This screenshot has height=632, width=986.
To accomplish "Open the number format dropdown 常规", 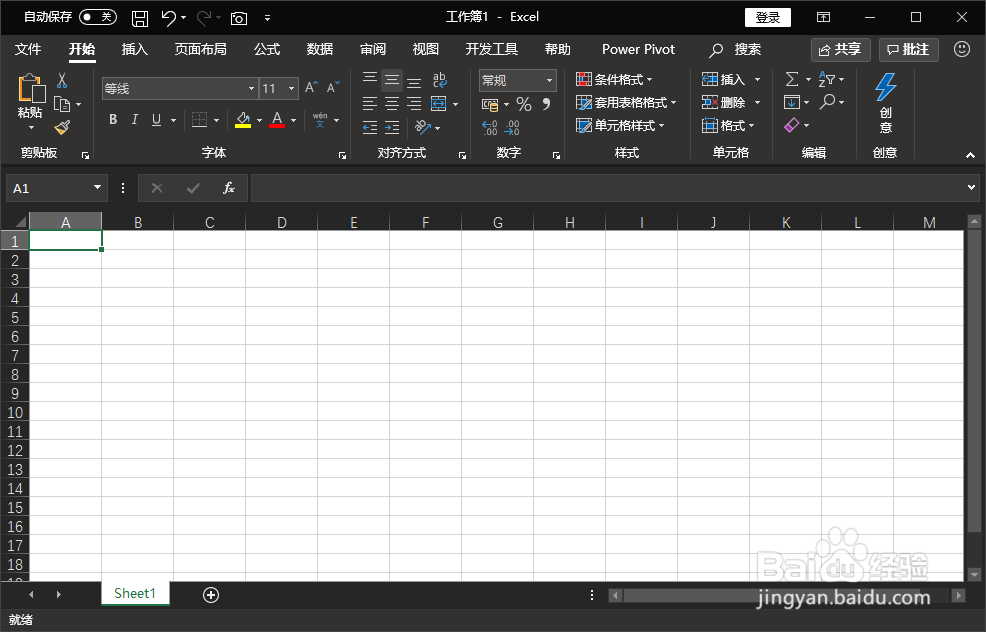I will click(549, 80).
